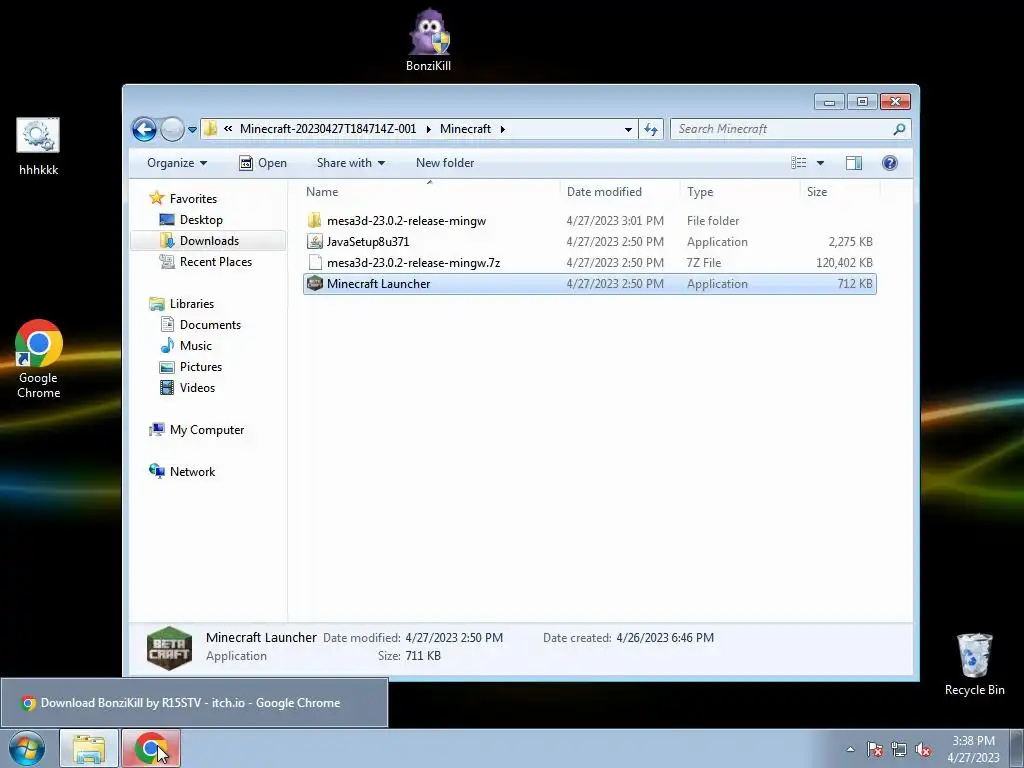This screenshot has height=768, width=1024.
Task: Click the muted volume tray icon
Action: pos(923,749)
